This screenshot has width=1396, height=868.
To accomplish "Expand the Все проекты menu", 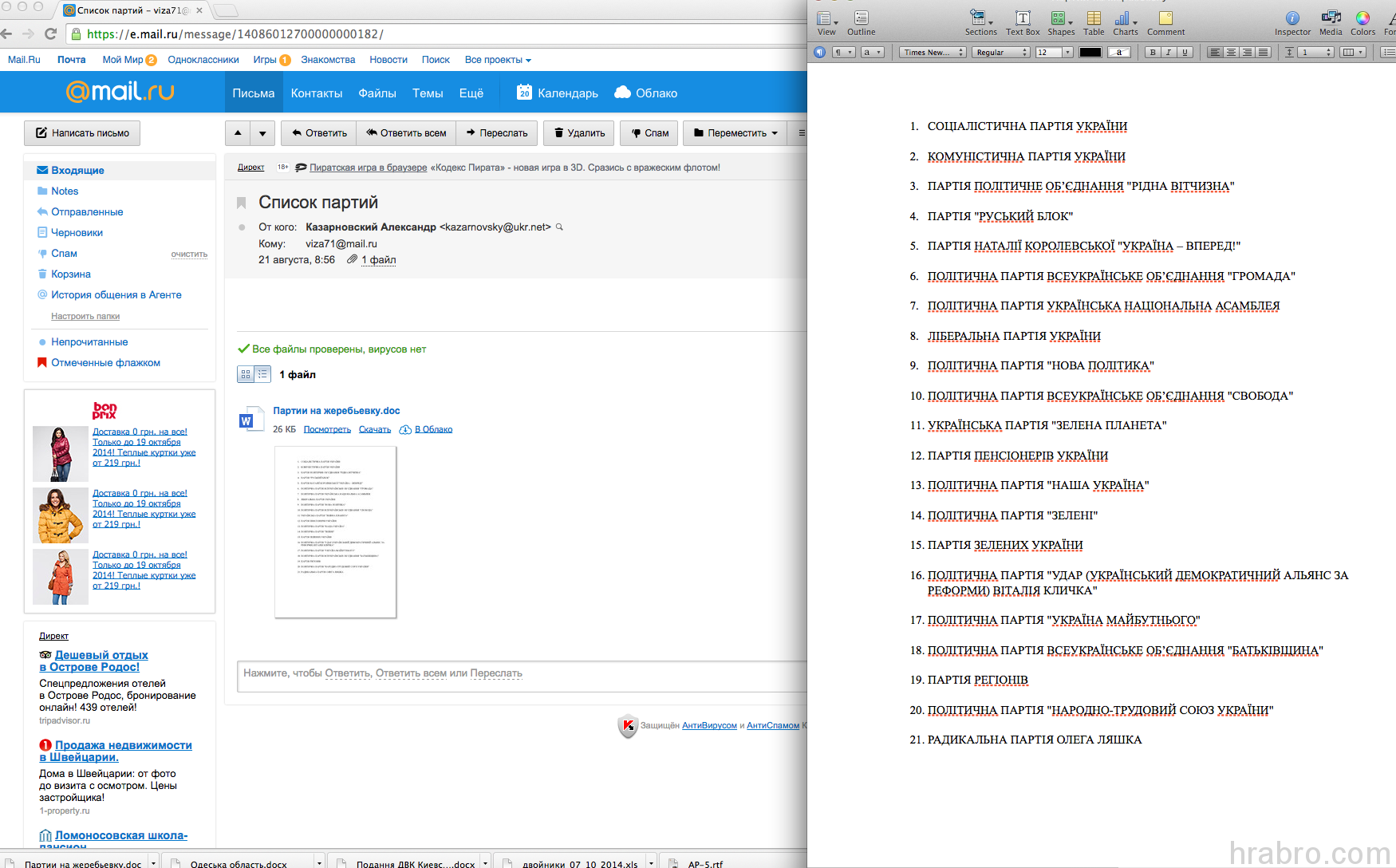I will click(x=498, y=60).
